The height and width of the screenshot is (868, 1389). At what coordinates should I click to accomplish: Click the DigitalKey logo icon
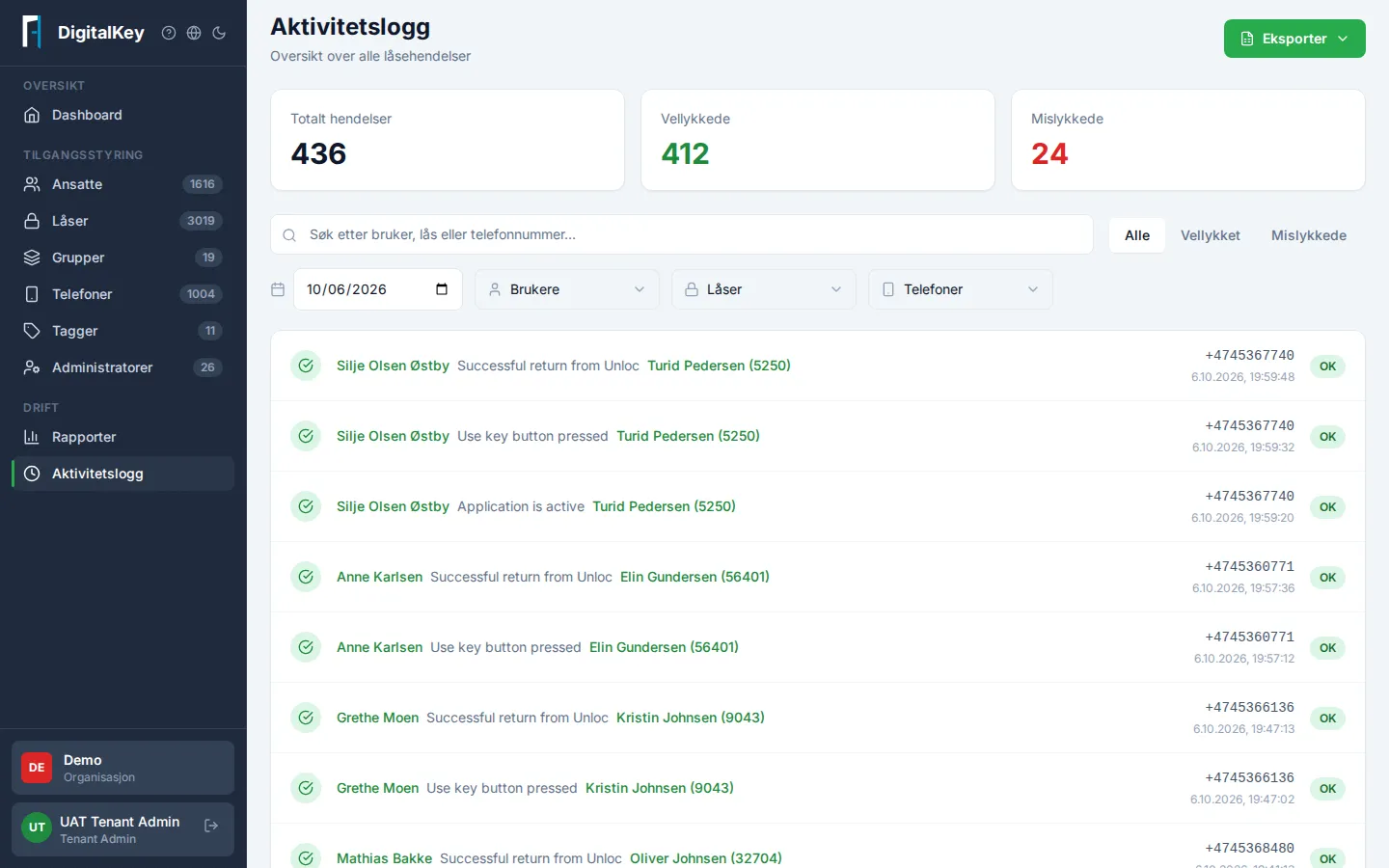[x=32, y=32]
